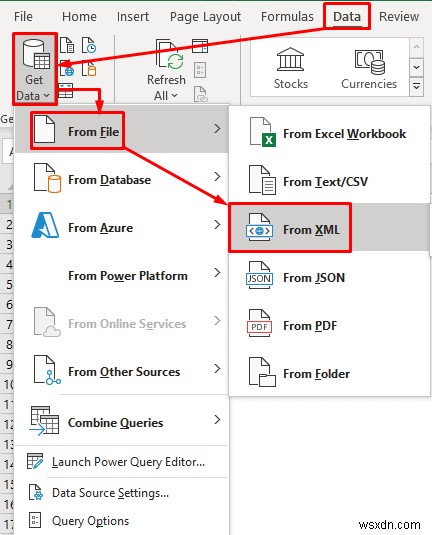Image resolution: width=432 pixels, height=535 pixels.
Task: Open the Refresh All dropdown
Action: tap(166, 96)
